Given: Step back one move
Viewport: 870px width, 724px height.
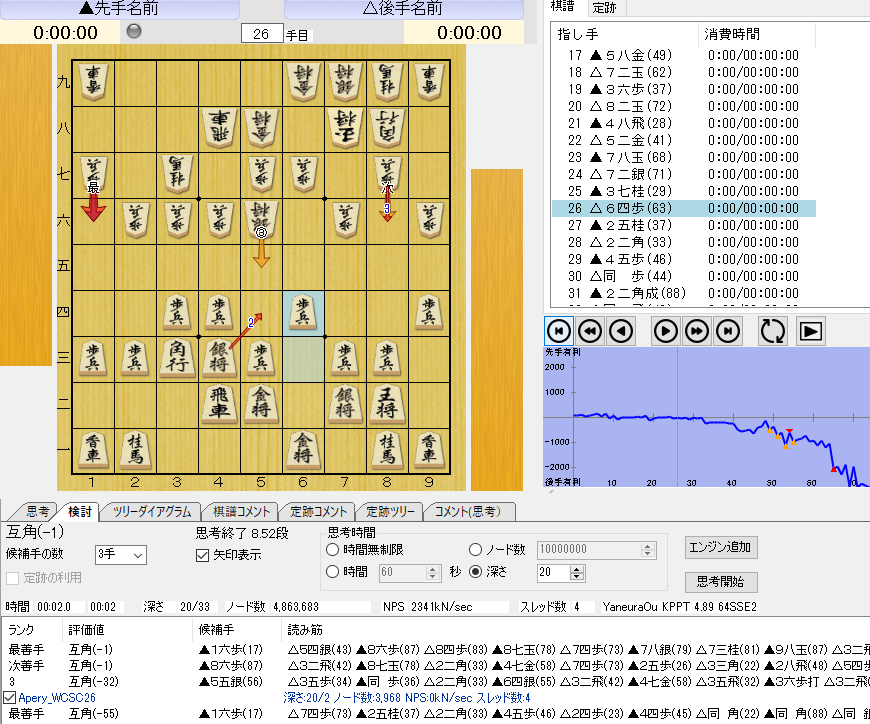Looking at the screenshot, I should pos(621,331).
